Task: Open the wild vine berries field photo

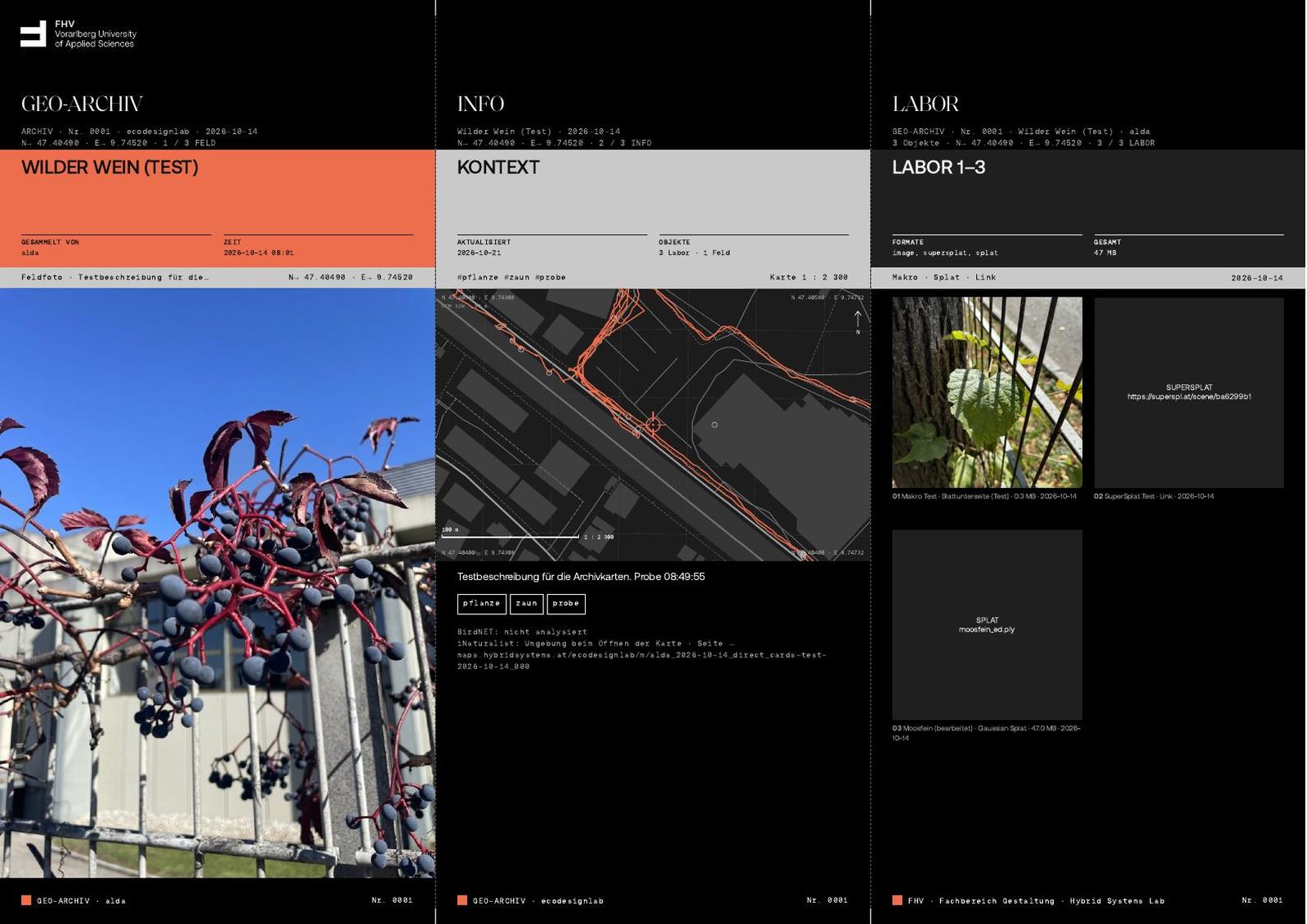Action: pyautogui.click(x=217, y=583)
